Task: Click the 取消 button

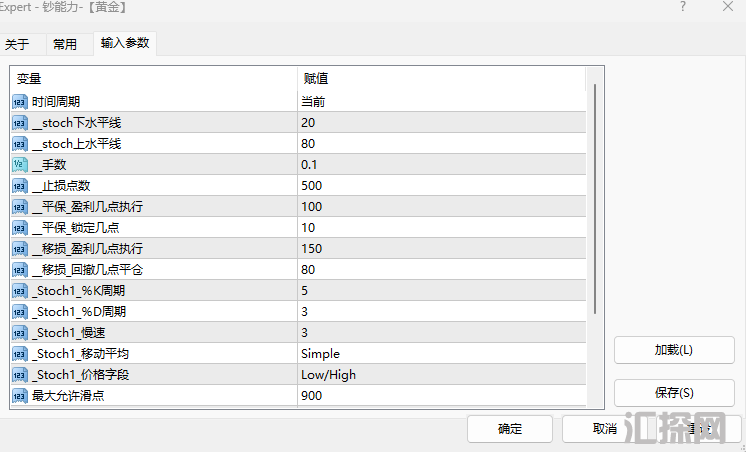Action: click(605, 429)
